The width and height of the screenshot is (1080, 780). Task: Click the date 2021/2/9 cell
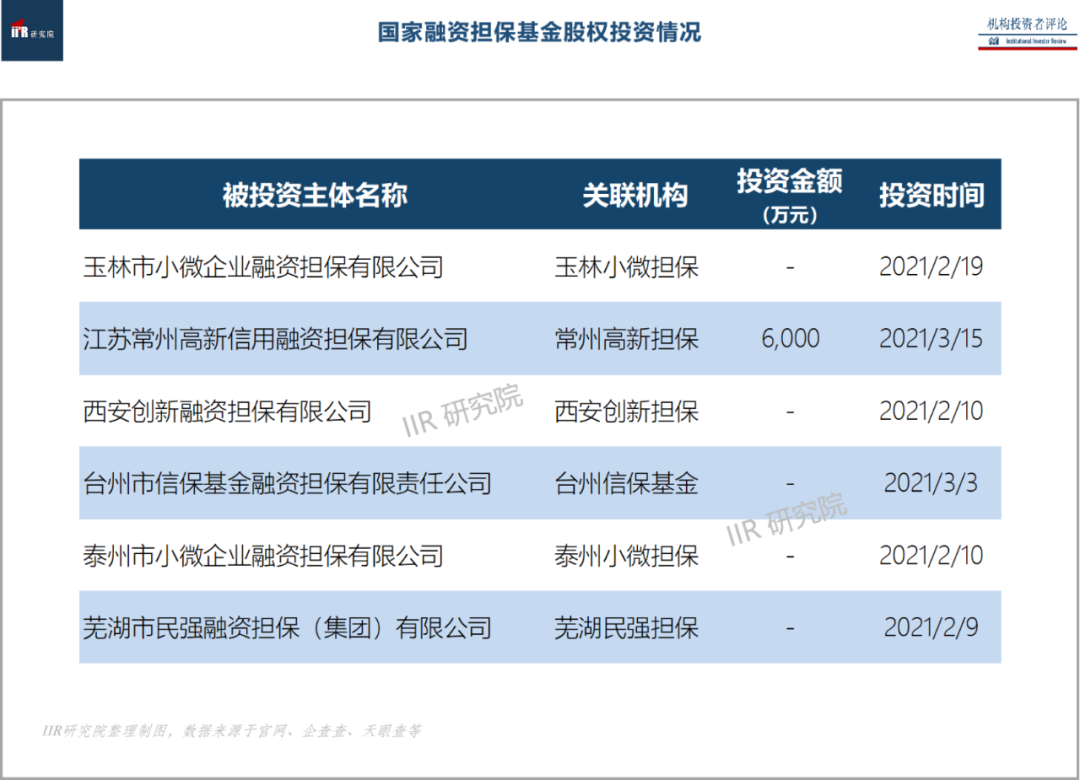[x=931, y=628]
